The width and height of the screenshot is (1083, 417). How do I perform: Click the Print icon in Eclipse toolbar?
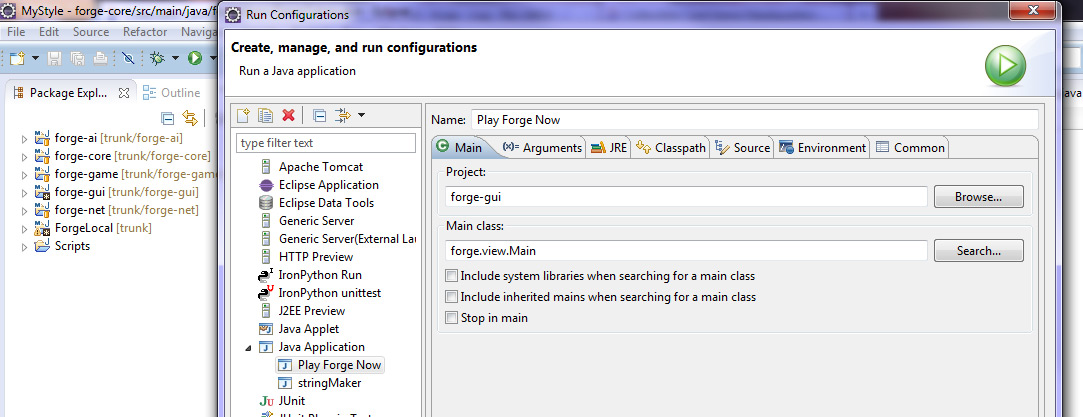coord(100,59)
